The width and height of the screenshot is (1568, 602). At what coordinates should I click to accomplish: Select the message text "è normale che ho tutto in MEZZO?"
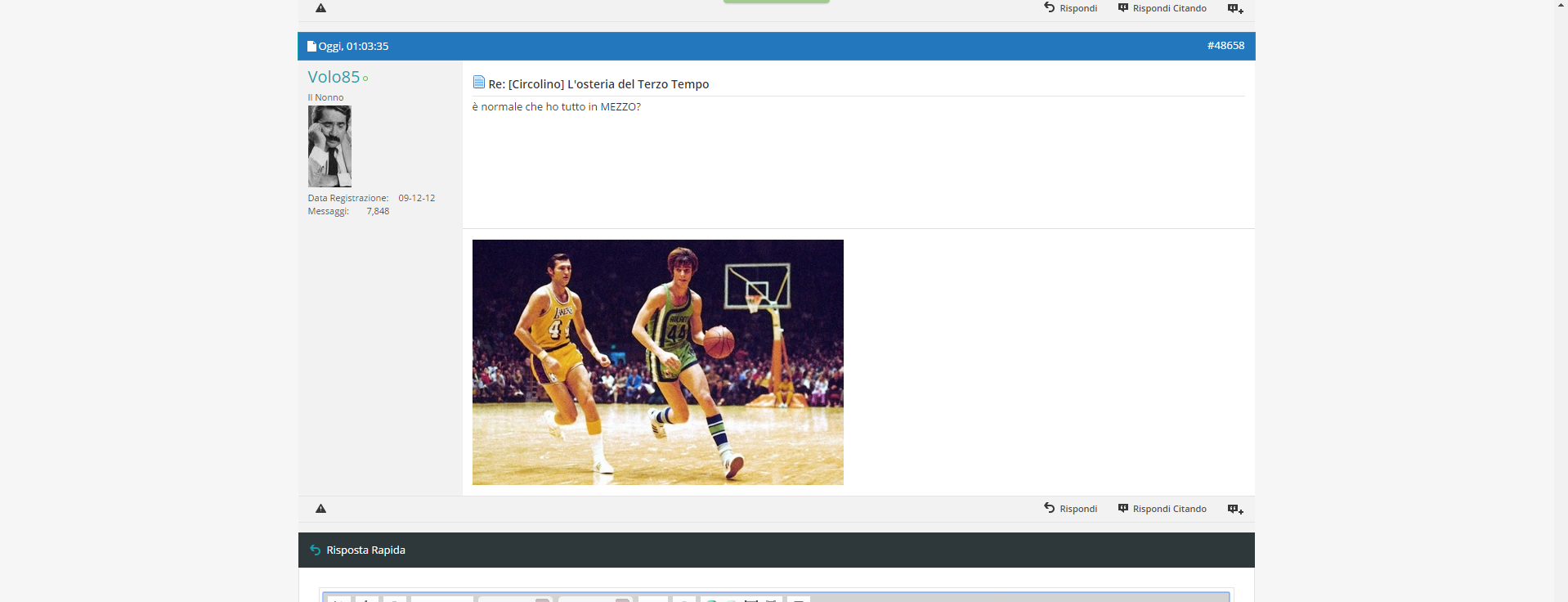coord(556,107)
